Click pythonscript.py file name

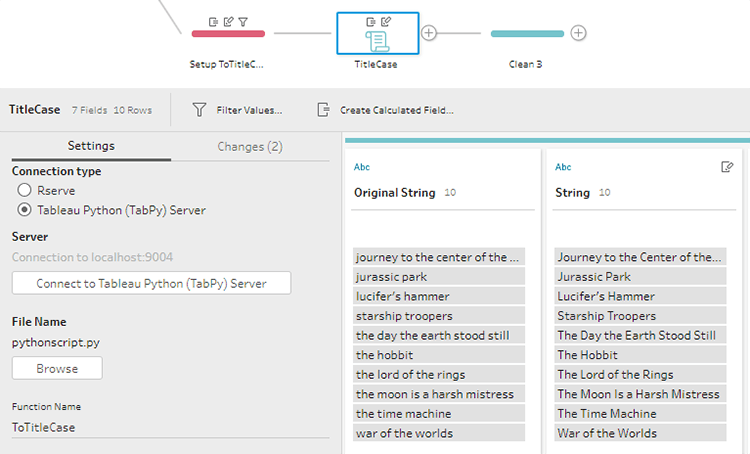[x=56, y=343]
